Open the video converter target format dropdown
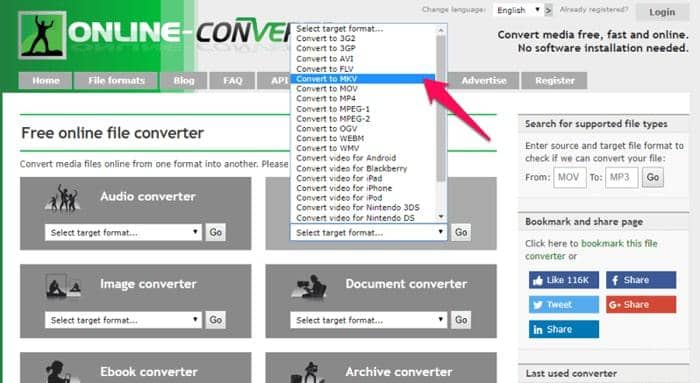 coord(368,233)
